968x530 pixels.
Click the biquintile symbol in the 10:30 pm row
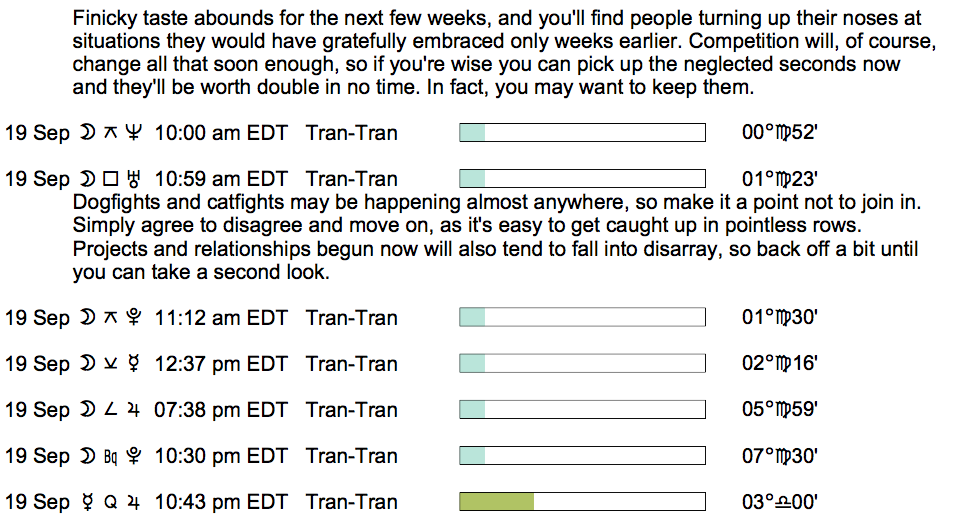(x=111, y=456)
